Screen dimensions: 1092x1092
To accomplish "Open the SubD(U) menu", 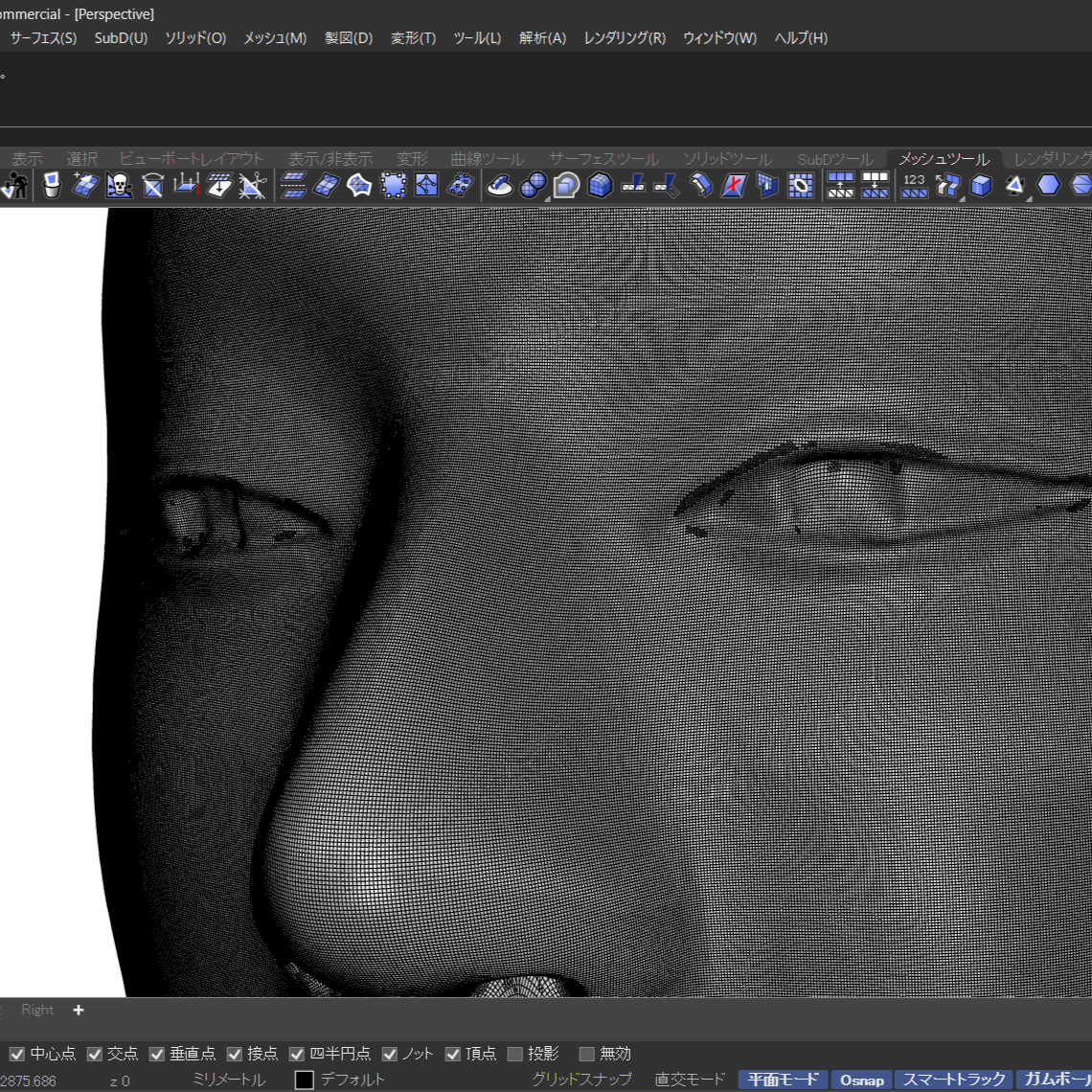I will tap(122, 38).
